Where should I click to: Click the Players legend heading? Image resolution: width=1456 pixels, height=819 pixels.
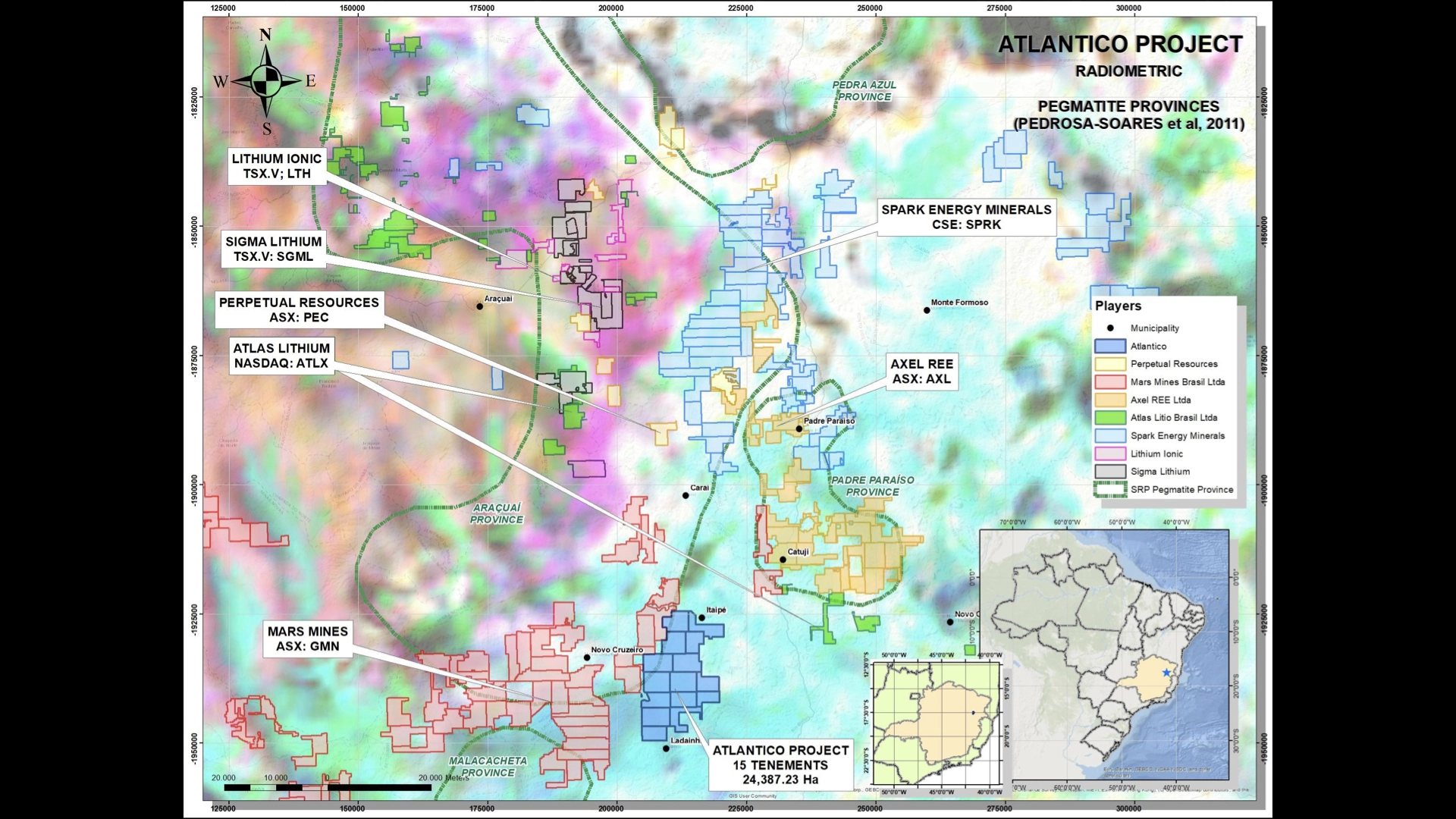[1118, 306]
